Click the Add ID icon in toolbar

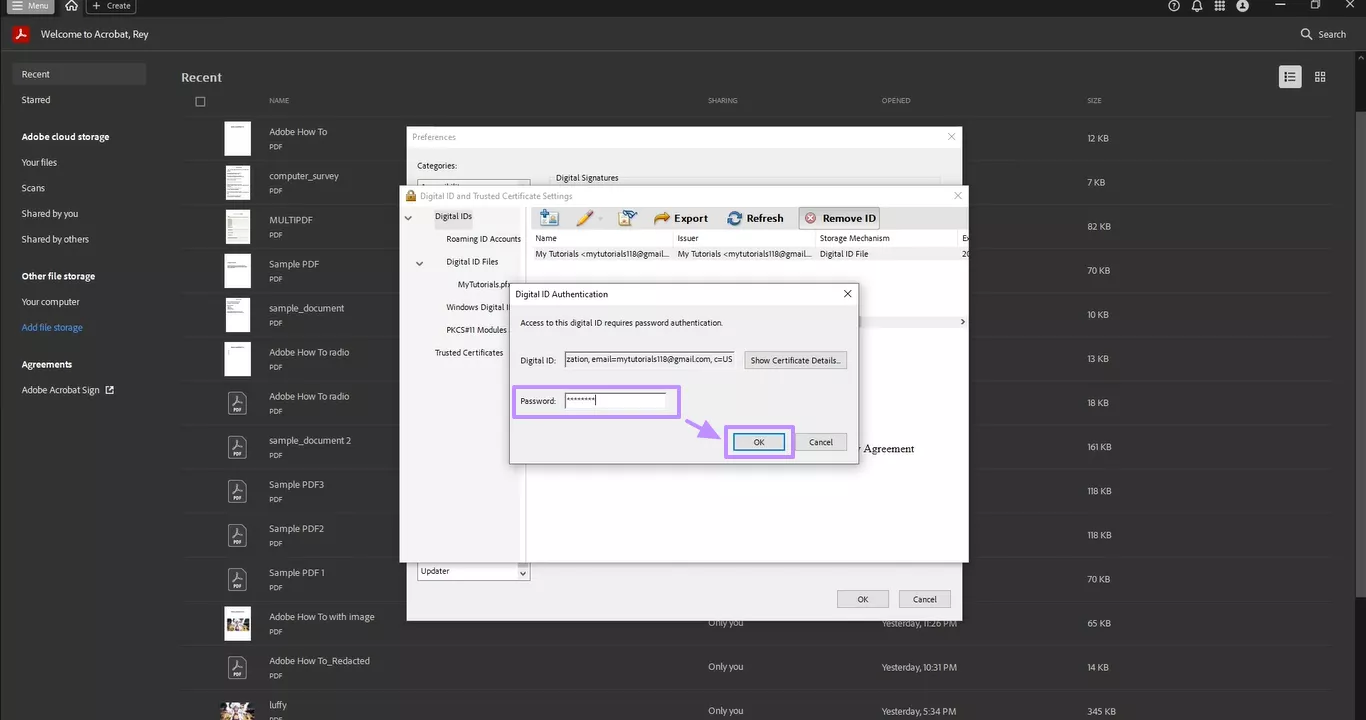(549, 218)
